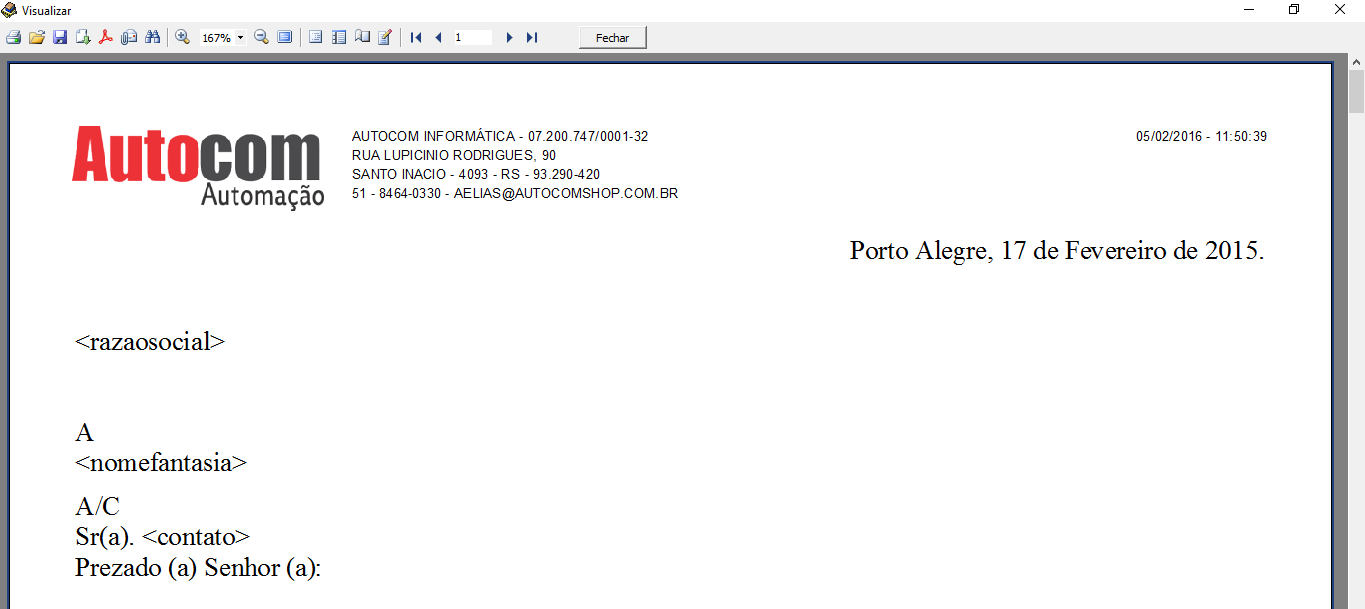
Task: Toggle the thumbnails panel icon
Action: (339, 37)
